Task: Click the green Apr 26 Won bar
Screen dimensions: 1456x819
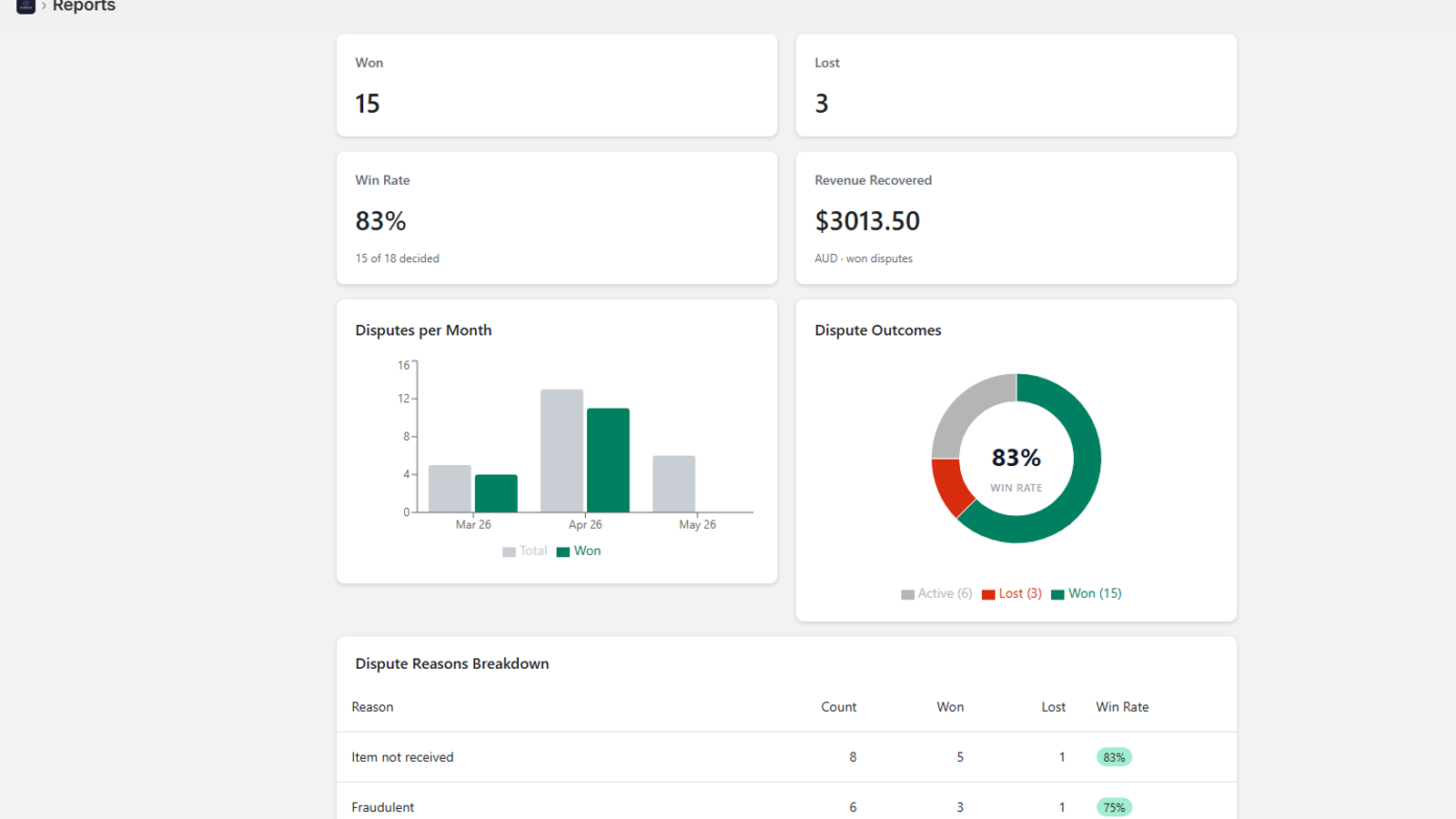Action: 608,460
